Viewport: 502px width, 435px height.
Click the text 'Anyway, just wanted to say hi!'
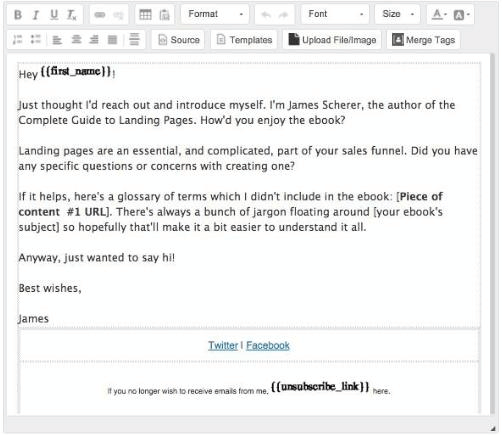(97, 258)
